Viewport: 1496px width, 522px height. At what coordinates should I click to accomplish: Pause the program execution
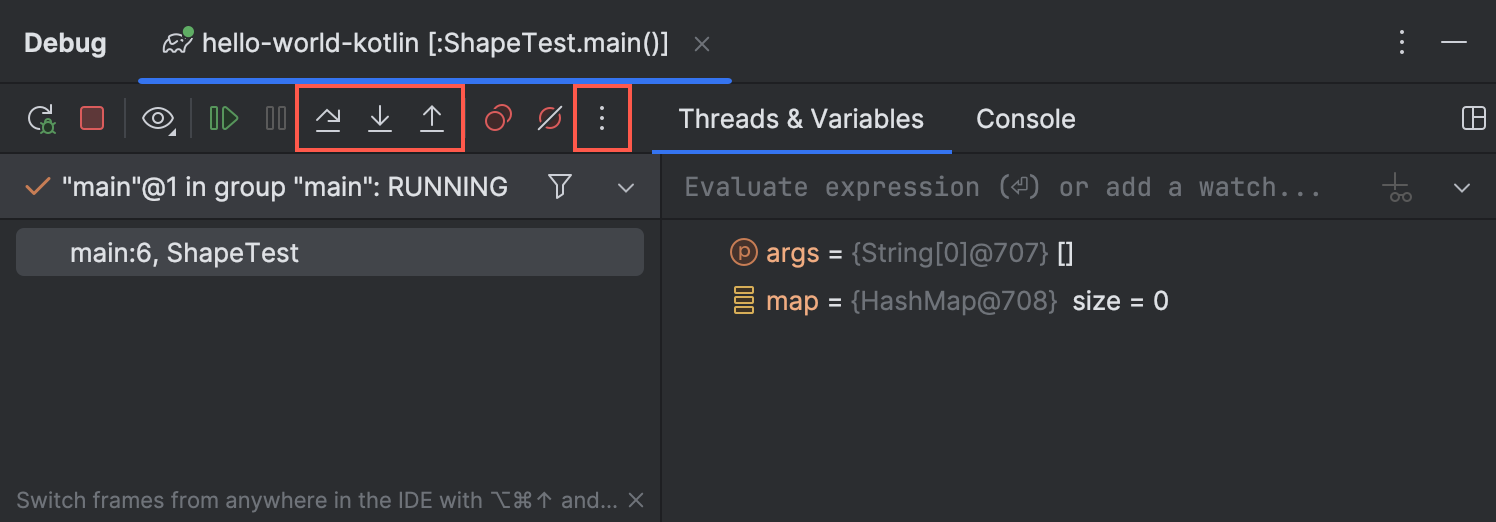point(276,119)
